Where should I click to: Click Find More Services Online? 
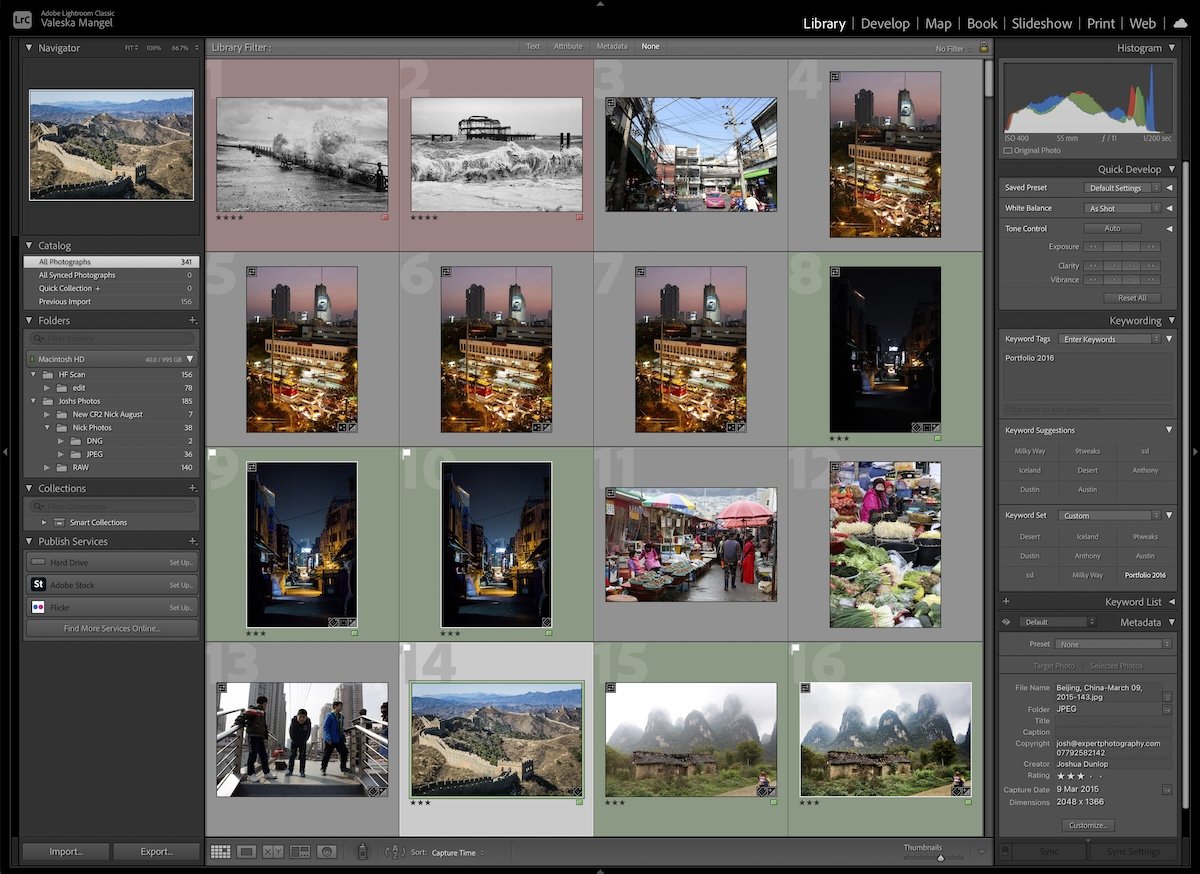111,628
